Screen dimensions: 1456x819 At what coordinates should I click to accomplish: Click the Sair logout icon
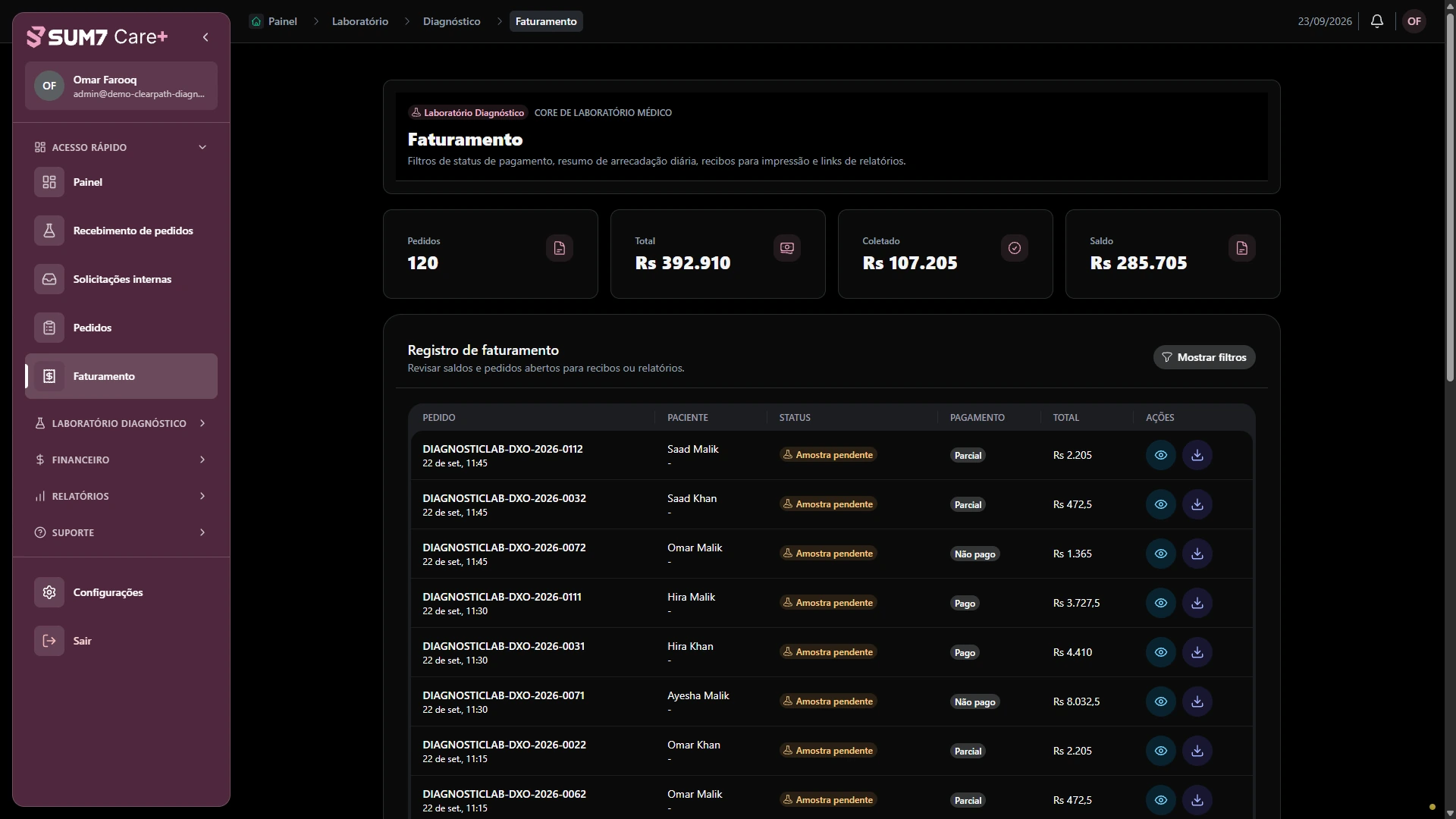coord(49,641)
